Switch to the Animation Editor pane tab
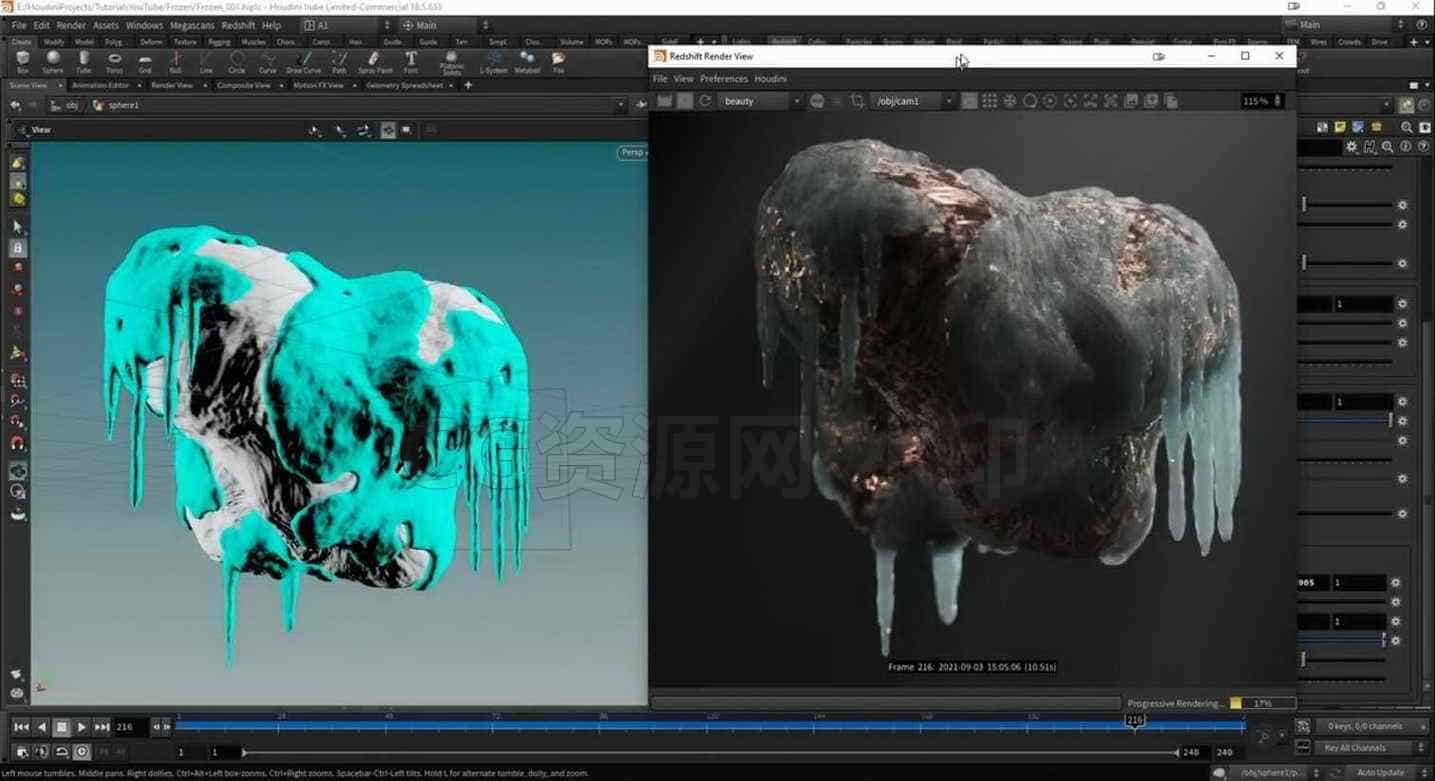The width and height of the screenshot is (1435, 781). click(100, 86)
